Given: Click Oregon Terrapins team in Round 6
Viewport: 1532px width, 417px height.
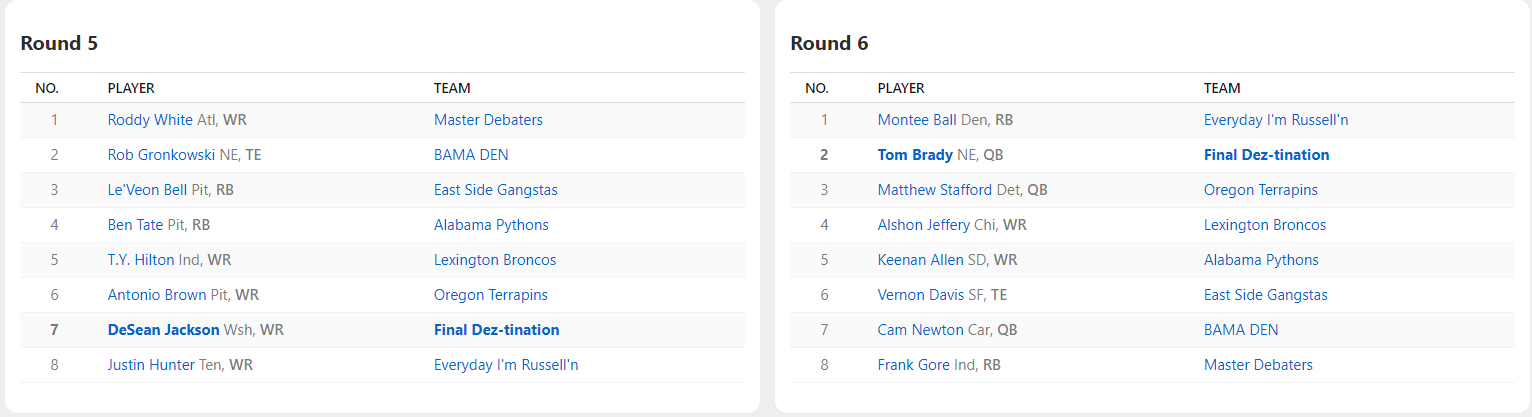Looking at the screenshot, I should click(1260, 190).
